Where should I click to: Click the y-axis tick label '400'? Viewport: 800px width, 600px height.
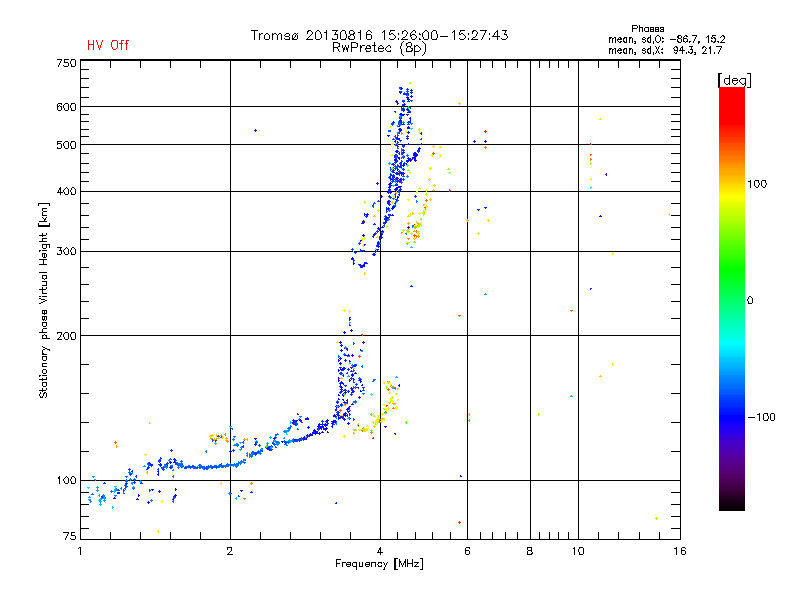(66, 192)
